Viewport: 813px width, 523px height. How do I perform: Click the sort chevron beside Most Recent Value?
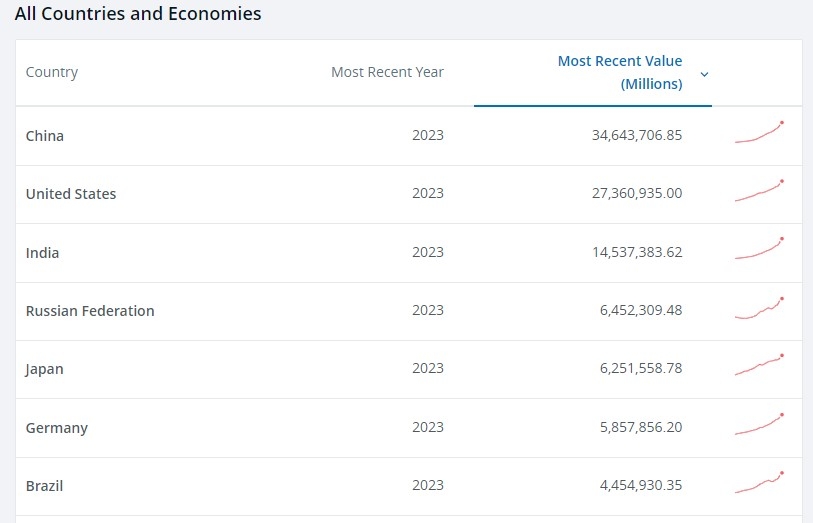point(704,74)
